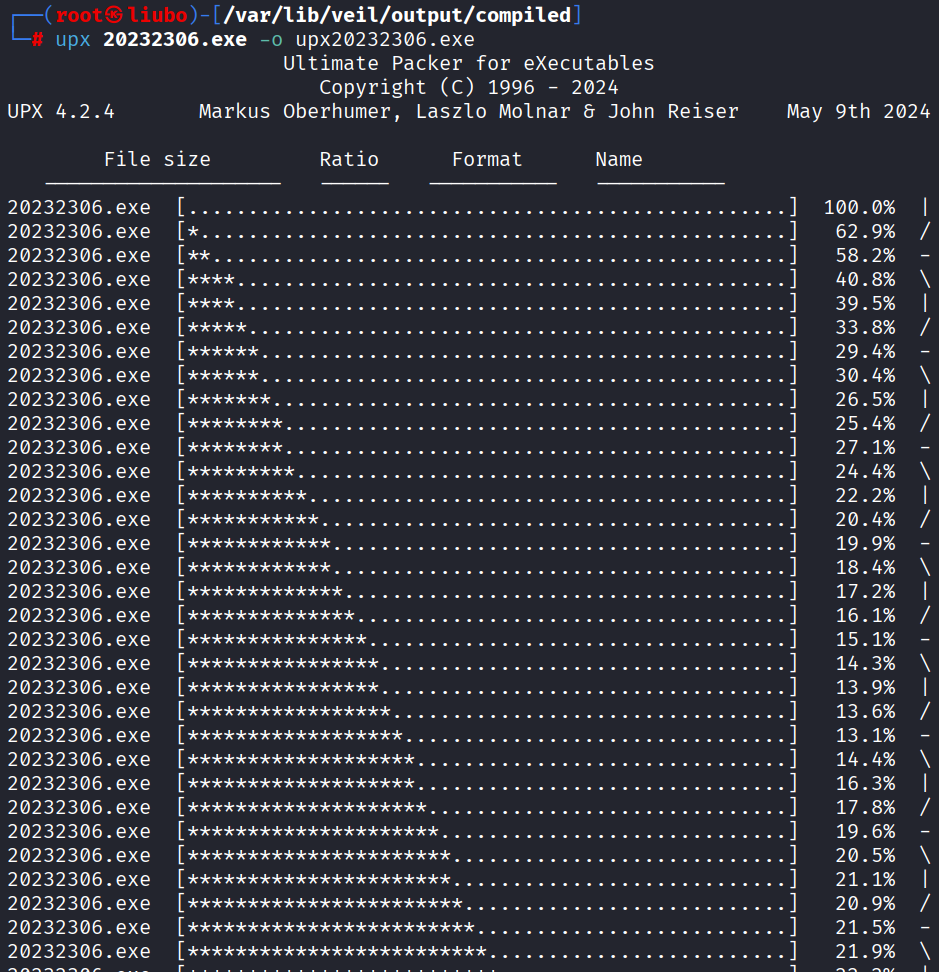939x972 pixels.
Task: Click the progress bar in the 19.9% row
Action: (x=487, y=544)
